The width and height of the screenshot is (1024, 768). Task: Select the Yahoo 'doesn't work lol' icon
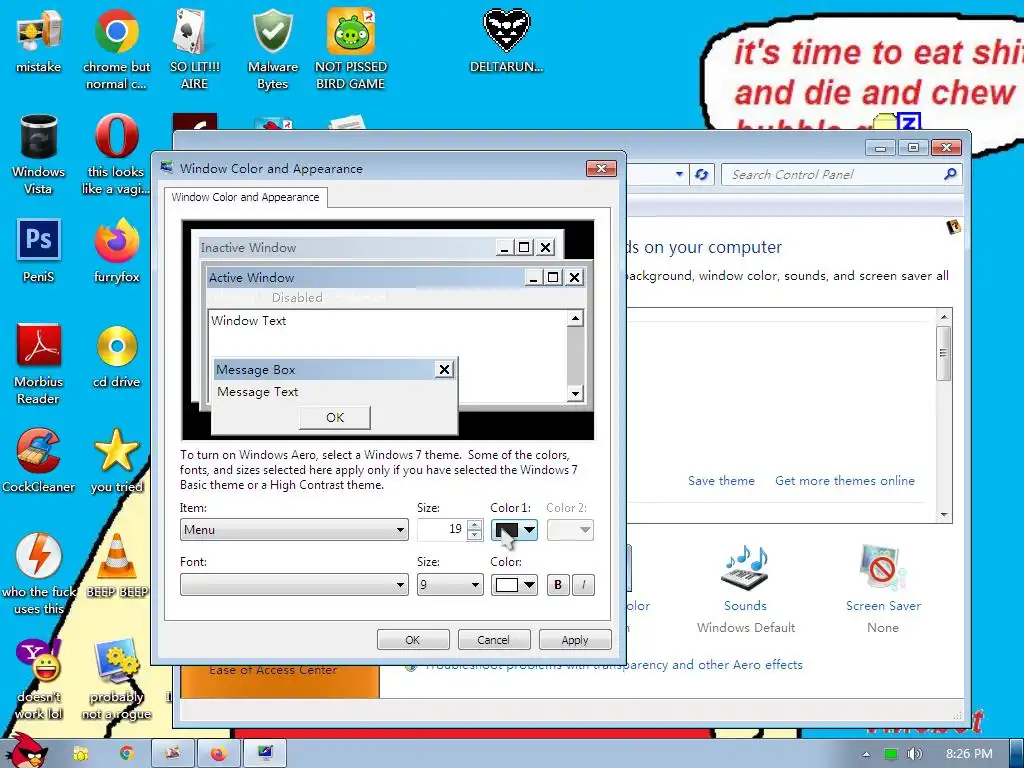point(39,679)
